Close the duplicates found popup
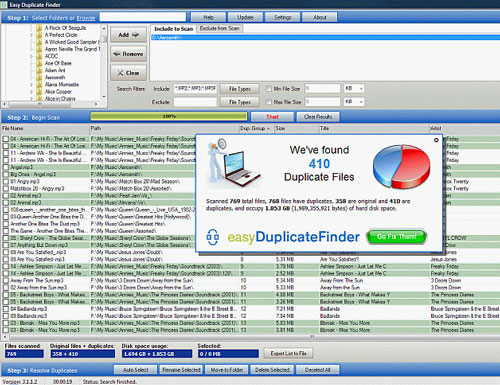Image resolution: width=500 pixels, height=385 pixels. click(436, 140)
